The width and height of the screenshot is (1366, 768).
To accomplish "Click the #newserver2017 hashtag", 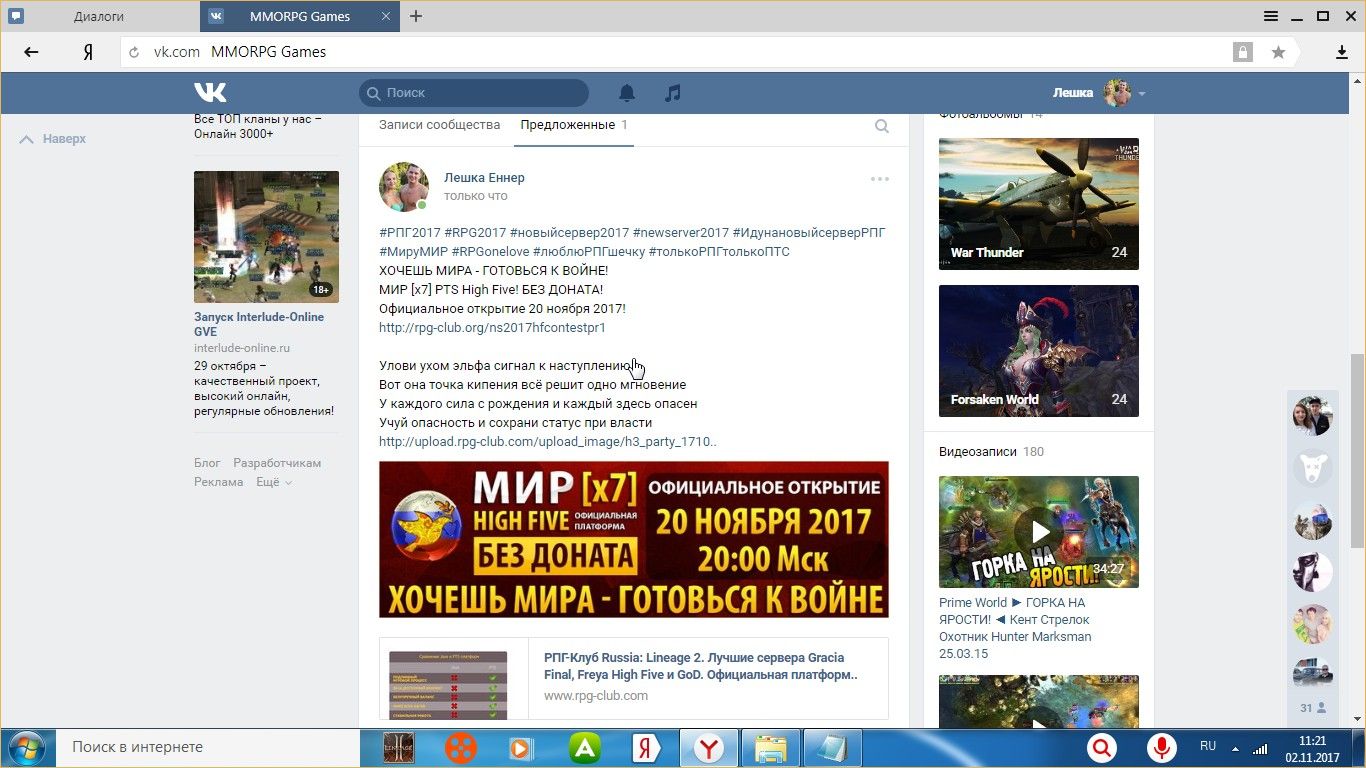I will coord(681,232).
